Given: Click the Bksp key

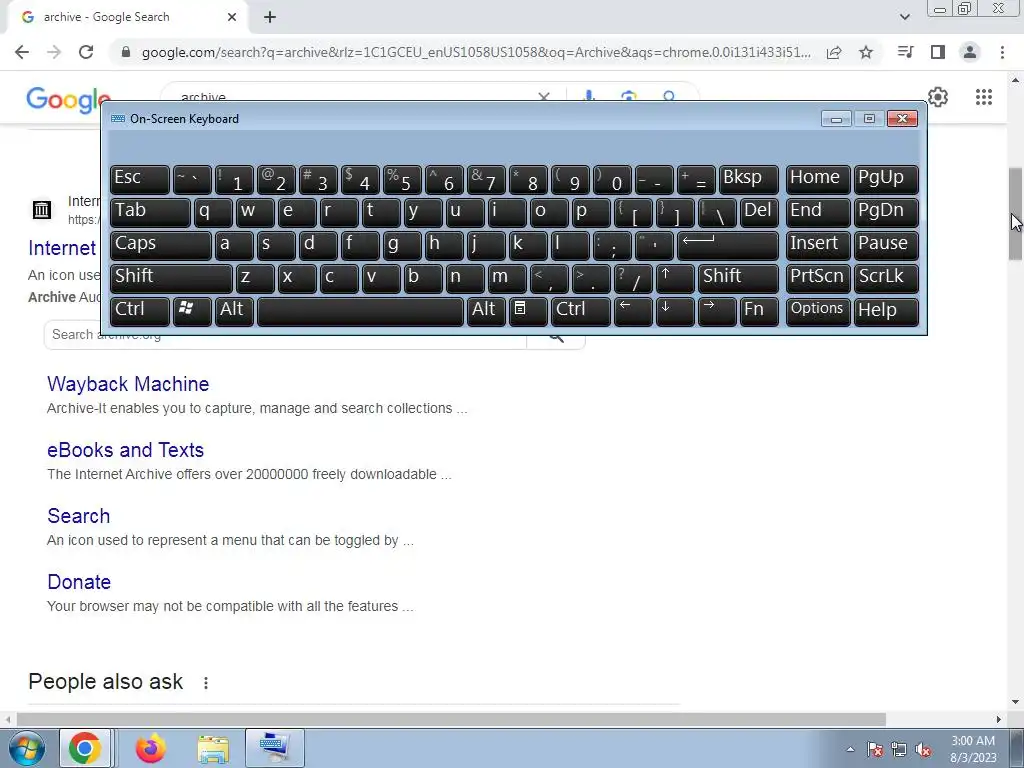Looking at the screenshot, I should click(x=748, y=179).
